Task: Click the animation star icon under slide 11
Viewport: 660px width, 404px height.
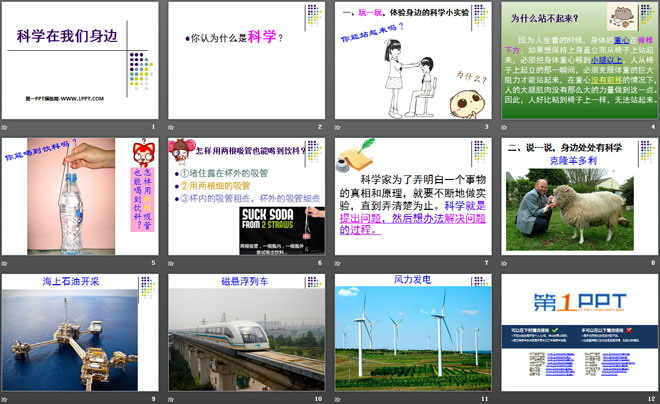Action: point(340,399)
